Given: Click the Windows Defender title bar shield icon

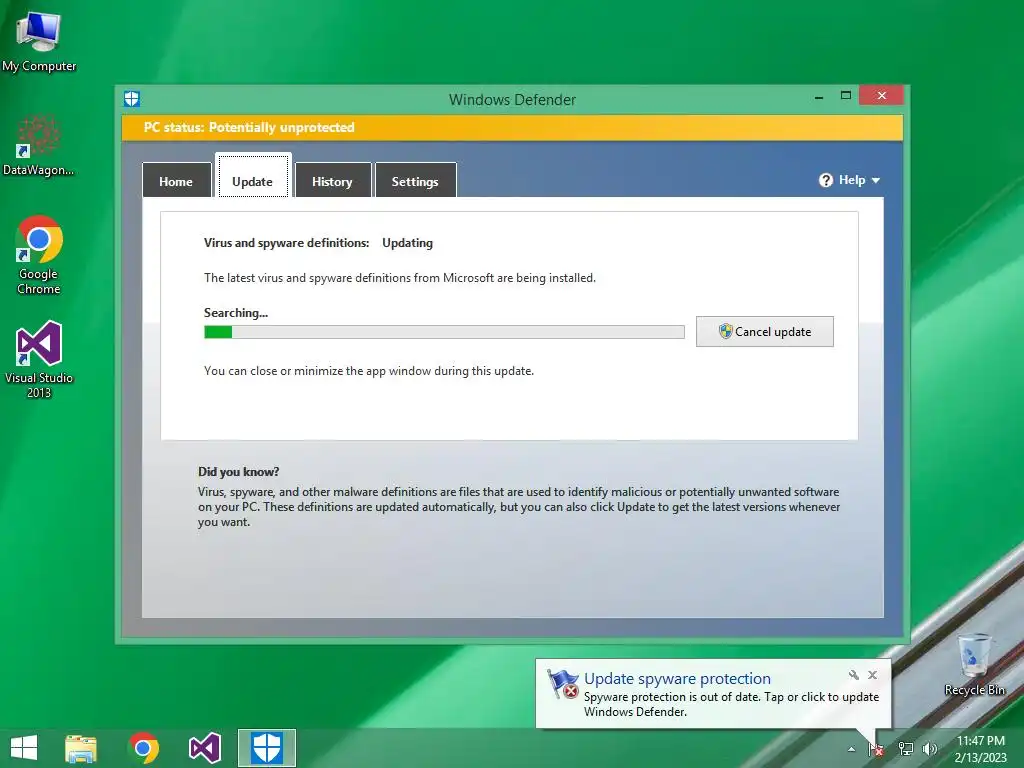Looking at the screenshot, I should (132, 99).
